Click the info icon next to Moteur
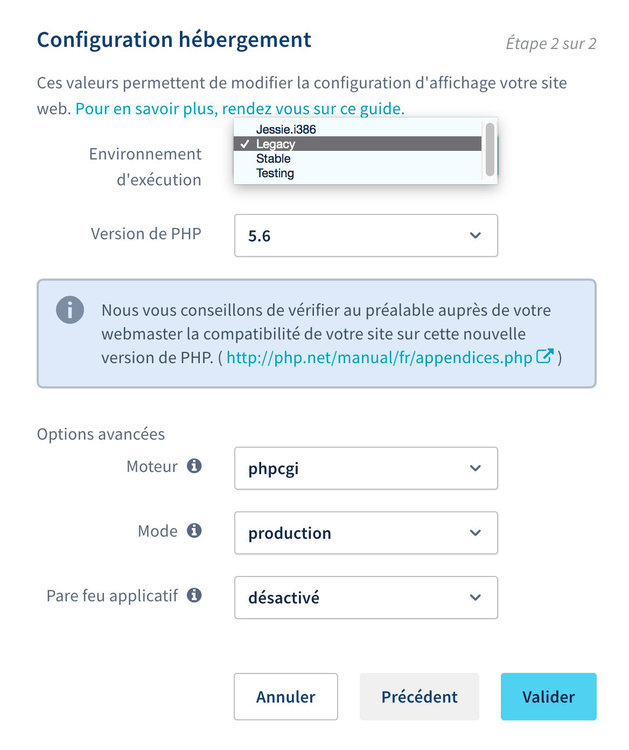The height and width of the screenshot is (750, 629). (194, 466)
